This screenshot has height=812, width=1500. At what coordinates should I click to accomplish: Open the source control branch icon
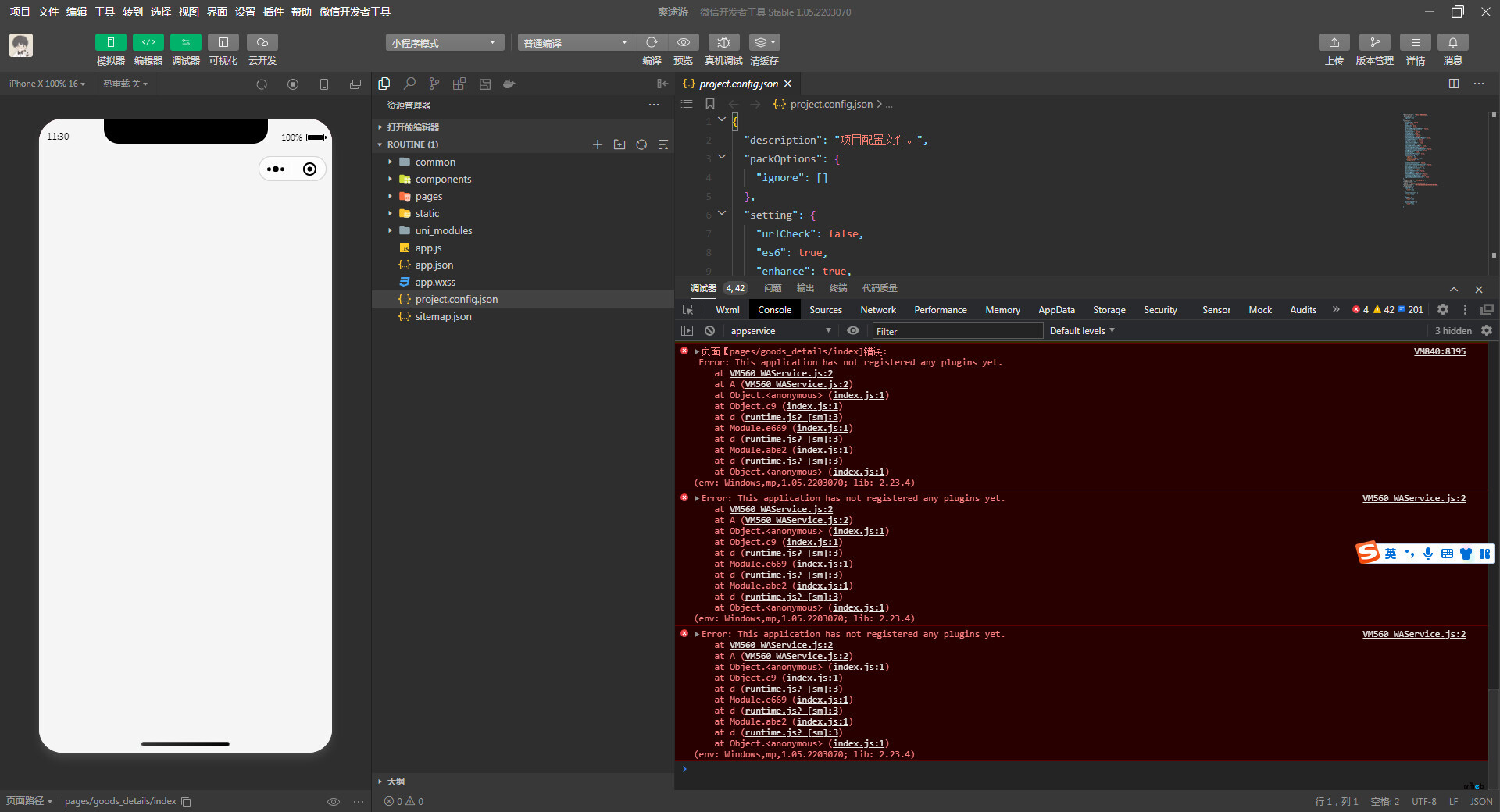click(434, 84)
